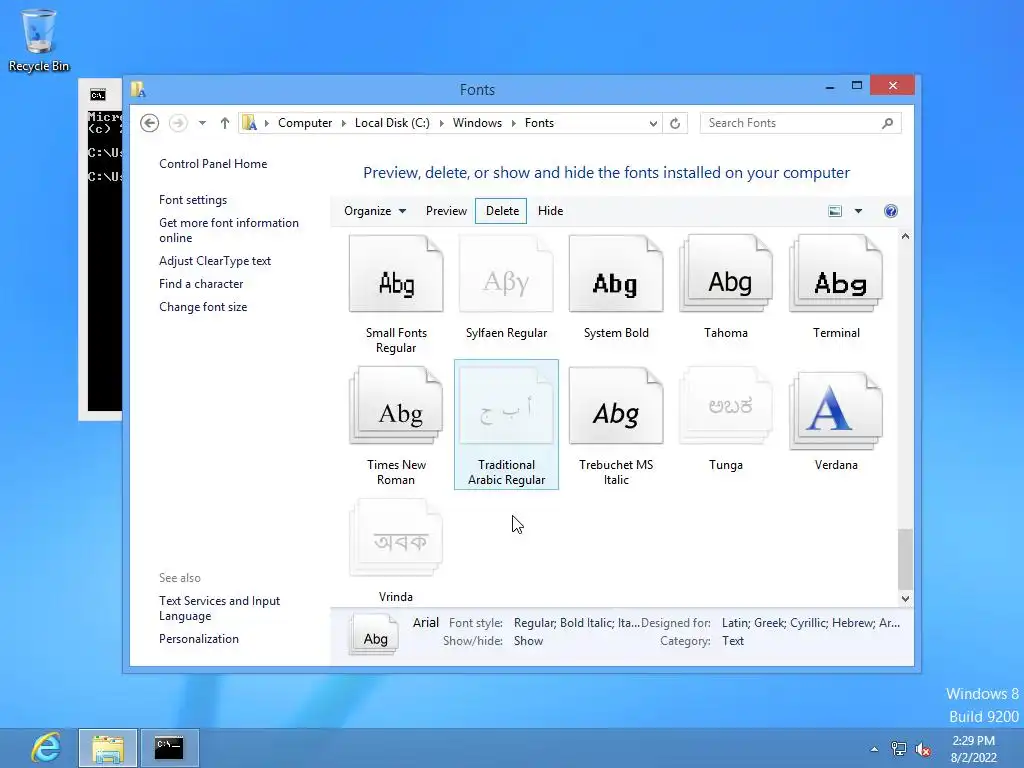
Task: Open Font settings link
Action: pyautogui.click(x=193, y=200)
